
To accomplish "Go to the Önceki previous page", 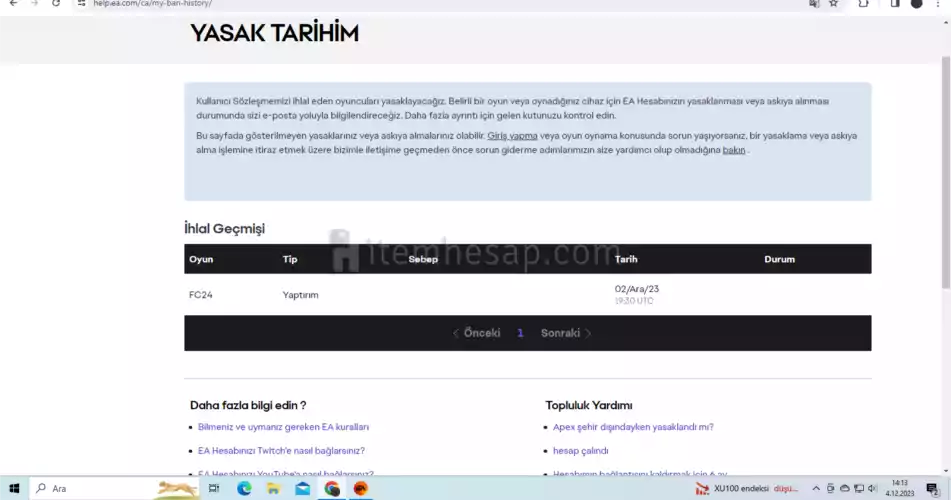I will point(476,333).
